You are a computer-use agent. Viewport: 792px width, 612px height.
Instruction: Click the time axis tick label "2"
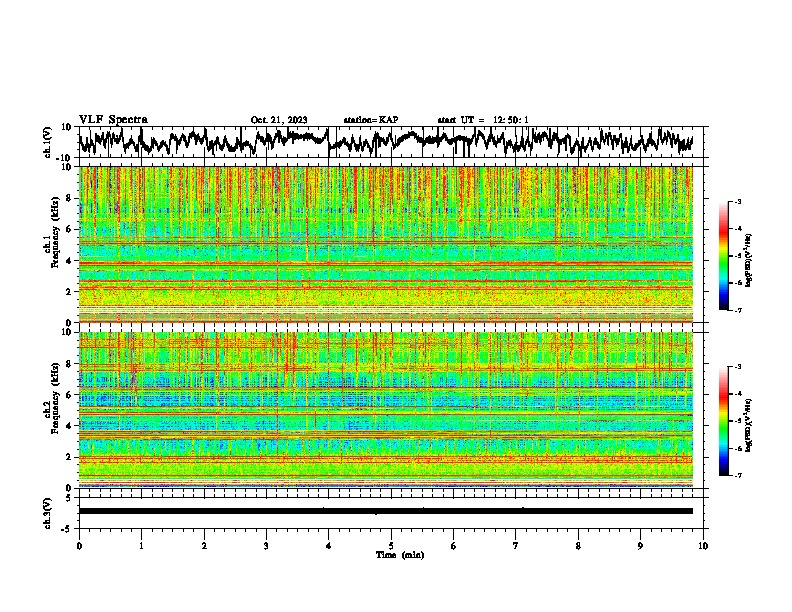point(204,546)
